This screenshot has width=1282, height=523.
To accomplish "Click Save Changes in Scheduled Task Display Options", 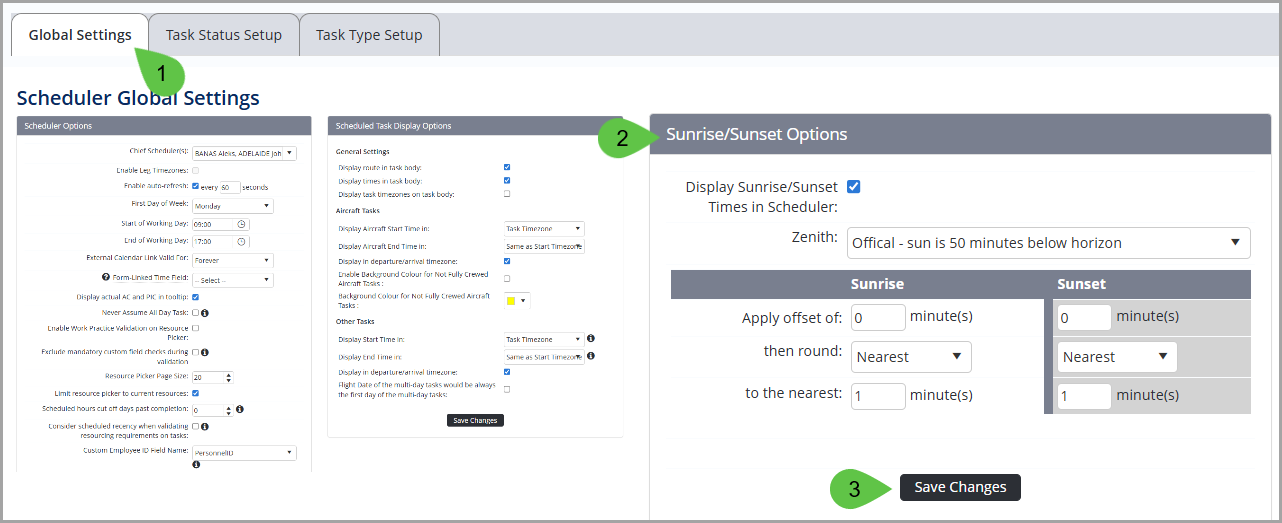I will click(475, 421).
